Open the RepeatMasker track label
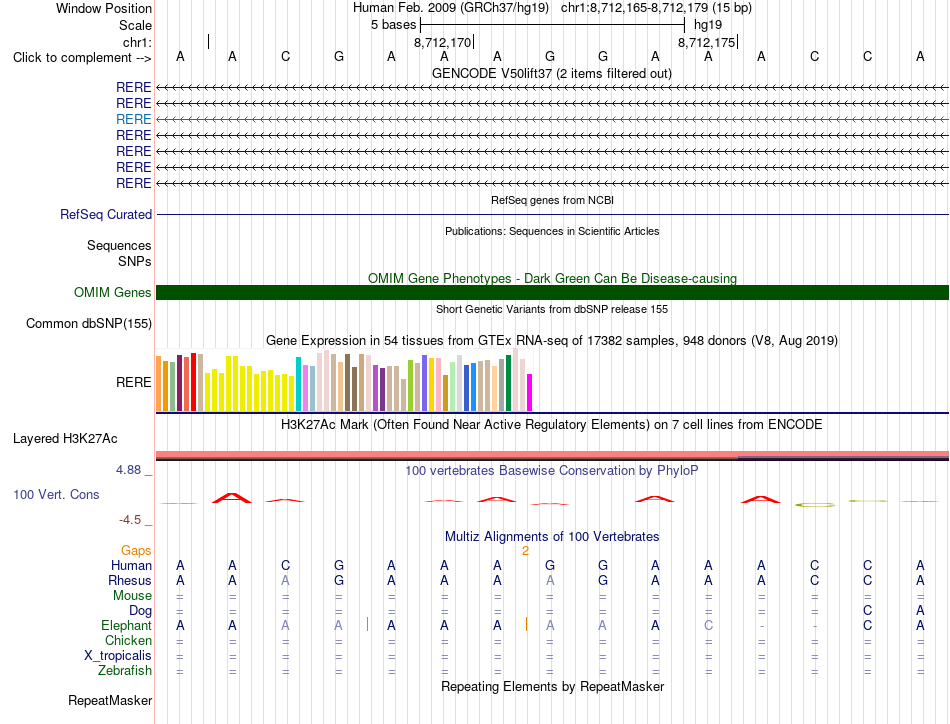Screen dimensions: 950x724 110,700
